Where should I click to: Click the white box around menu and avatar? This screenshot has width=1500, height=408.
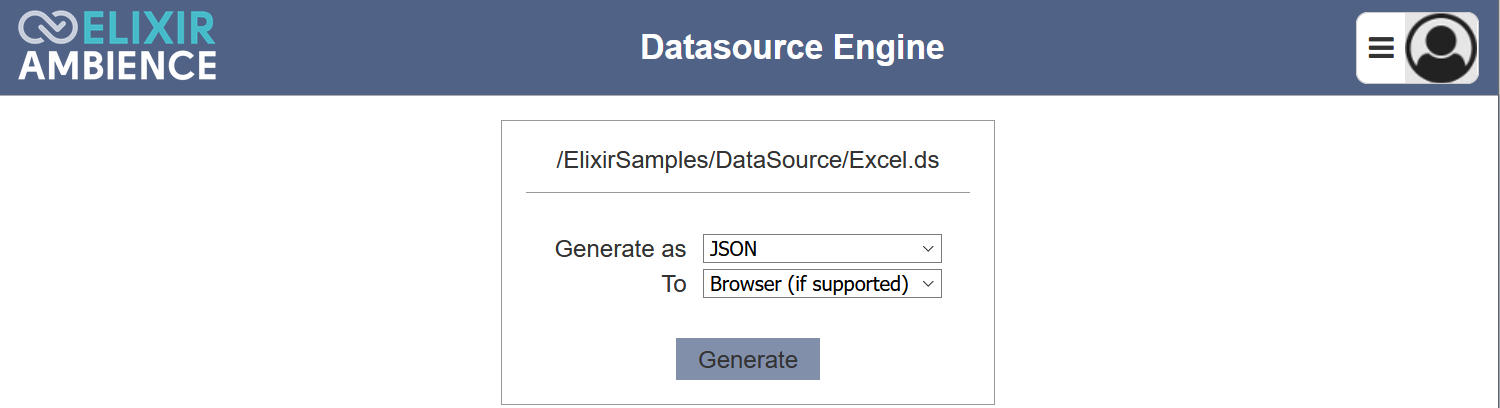[x=1417, y=48]
